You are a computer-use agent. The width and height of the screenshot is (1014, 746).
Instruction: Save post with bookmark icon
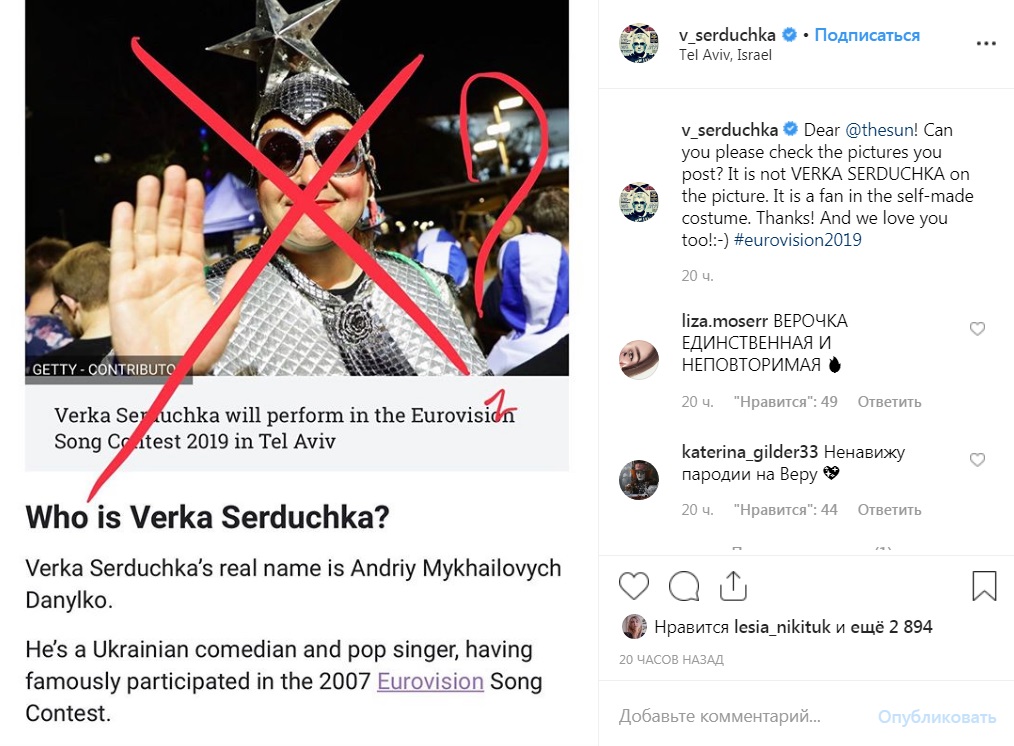(x=984, y=586)
